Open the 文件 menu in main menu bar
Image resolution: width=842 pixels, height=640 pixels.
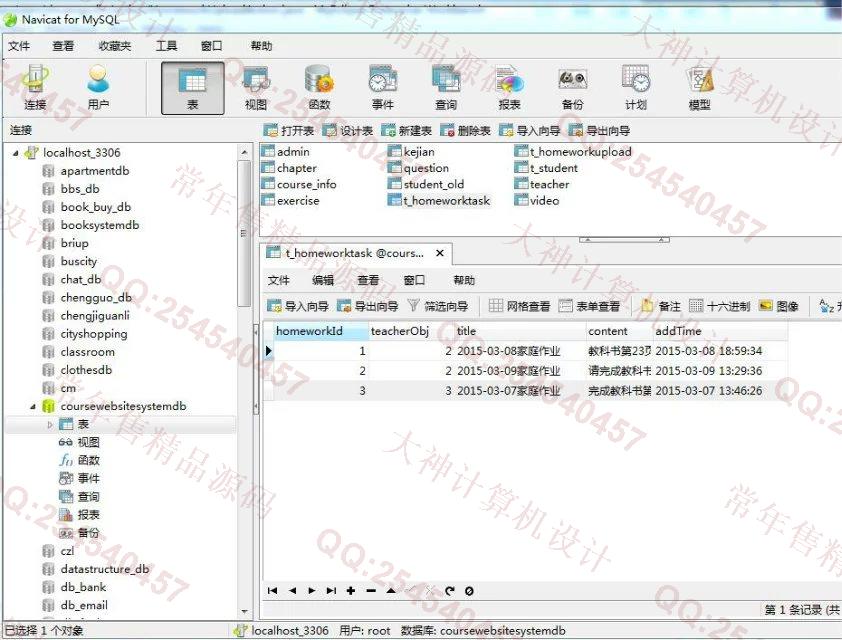click(x=19, y=46)
